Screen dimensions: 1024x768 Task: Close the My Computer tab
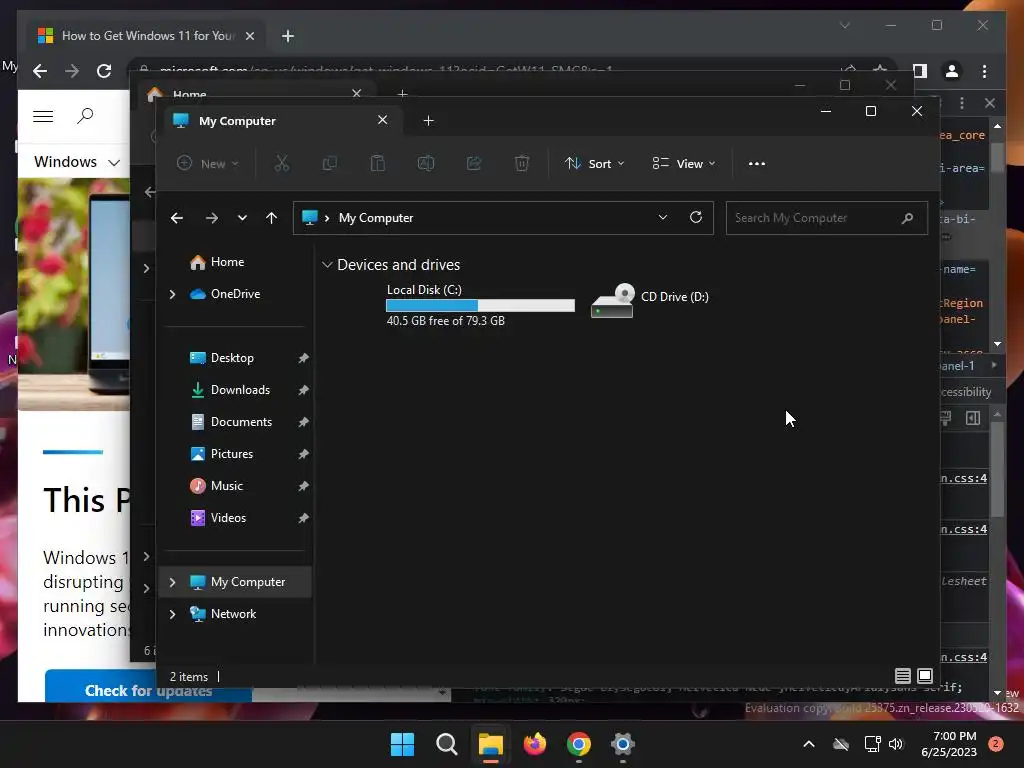(383, 120)
